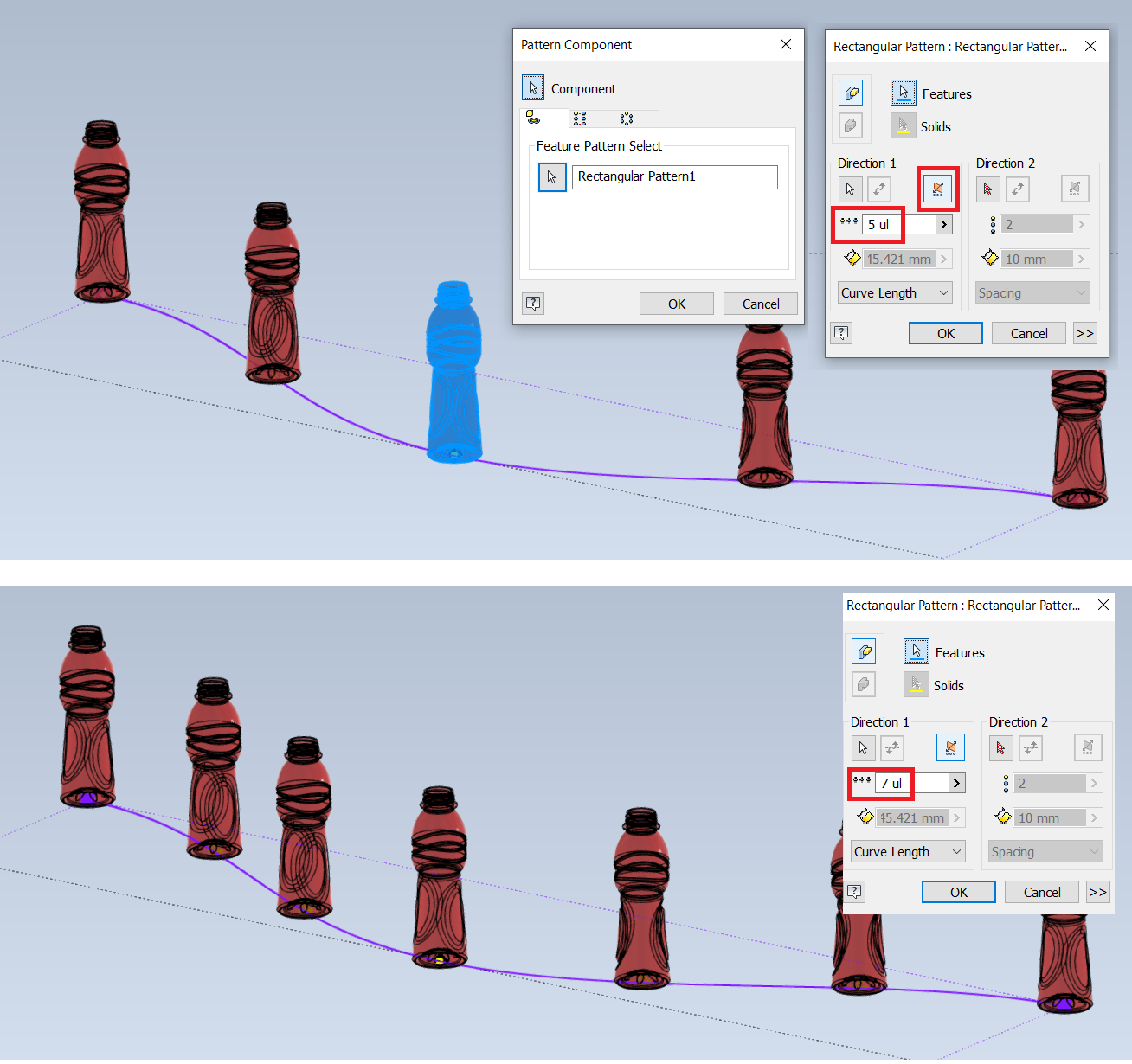Image resolution: width=1132 pixels, height=1064 pixels.
Task: Select the Features pattern icon
Action: 903,93
